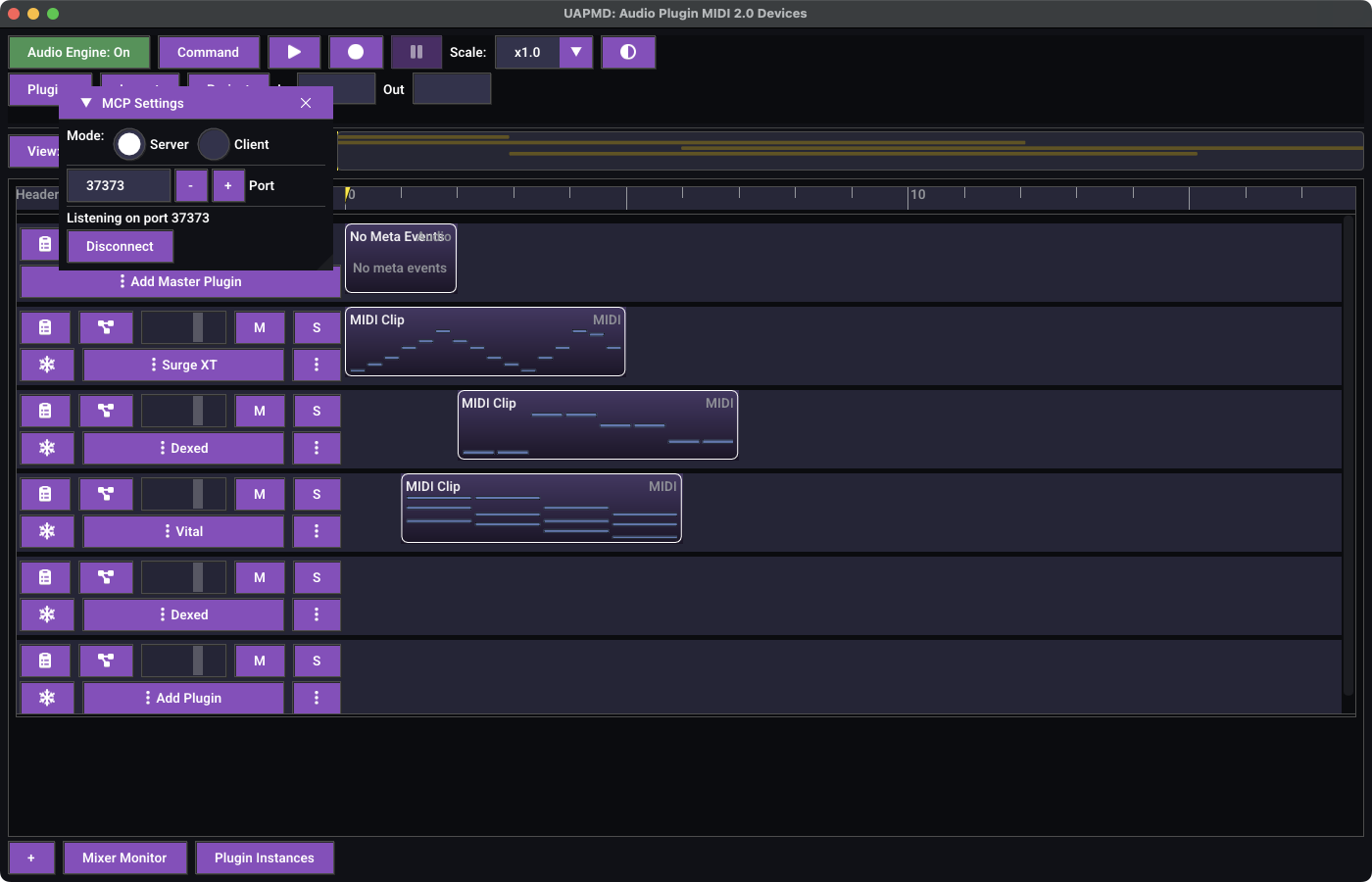Open the three-dot menu beside Surge XT
The height and width of the screenshot is (882, 1372).
coord(317,365)
